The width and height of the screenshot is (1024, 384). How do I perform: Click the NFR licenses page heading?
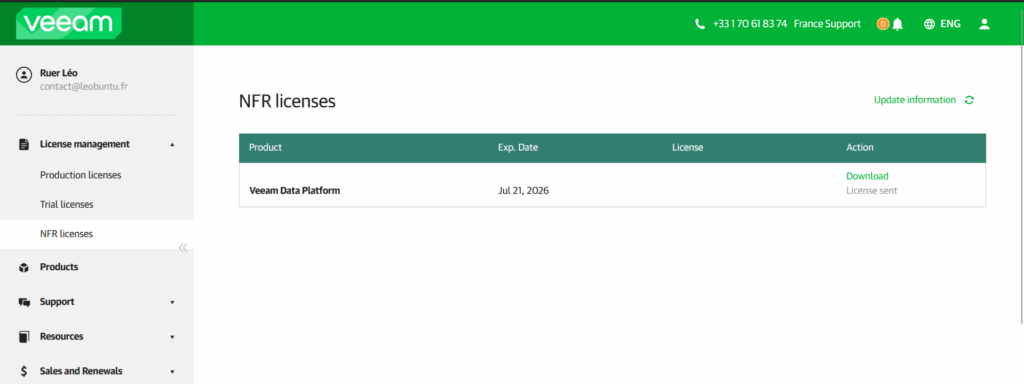click(287, 101)
